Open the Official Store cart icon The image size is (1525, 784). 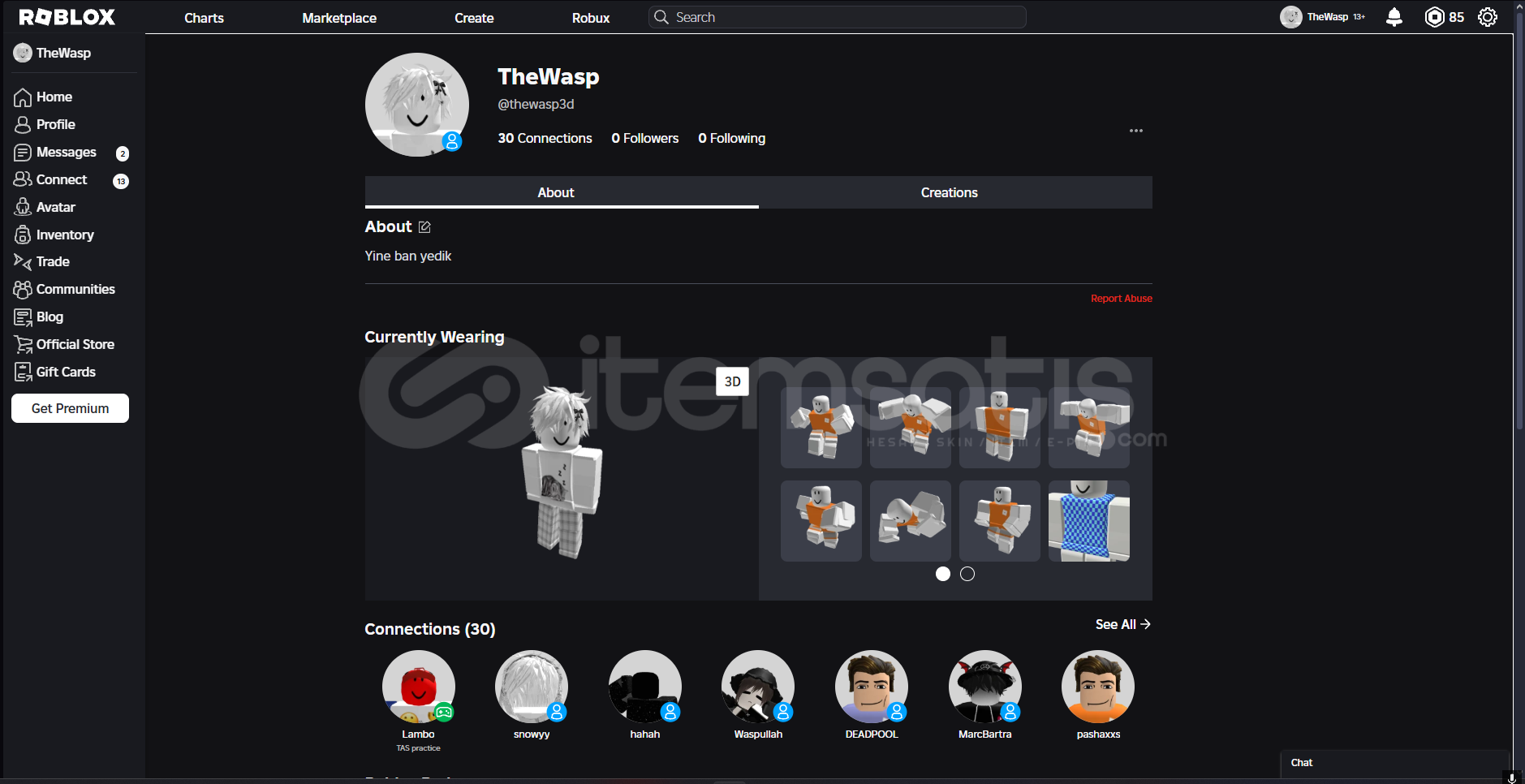point(23,344)
